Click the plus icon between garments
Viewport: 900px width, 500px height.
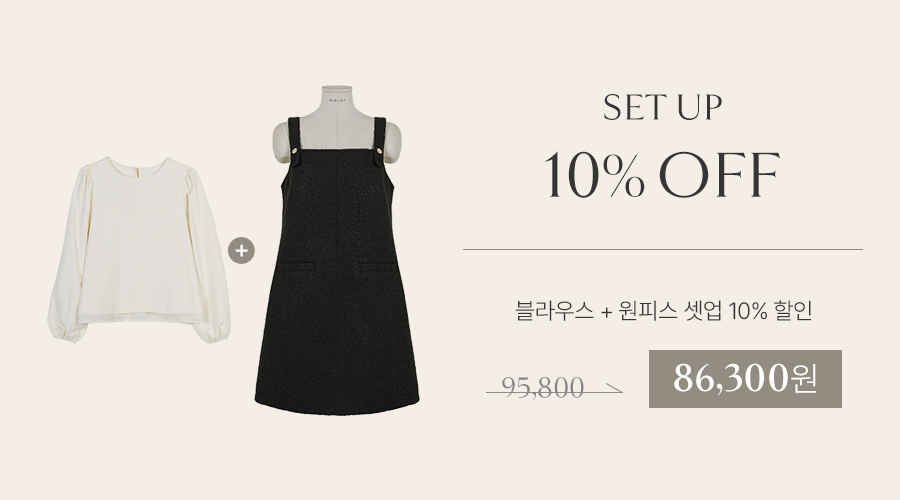241,251
